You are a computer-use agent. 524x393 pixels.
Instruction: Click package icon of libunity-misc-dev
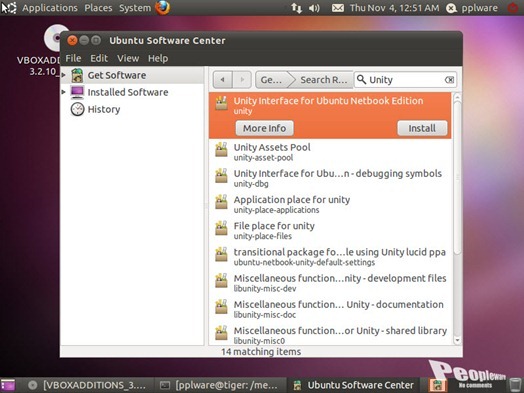click(x=221, y=280)
